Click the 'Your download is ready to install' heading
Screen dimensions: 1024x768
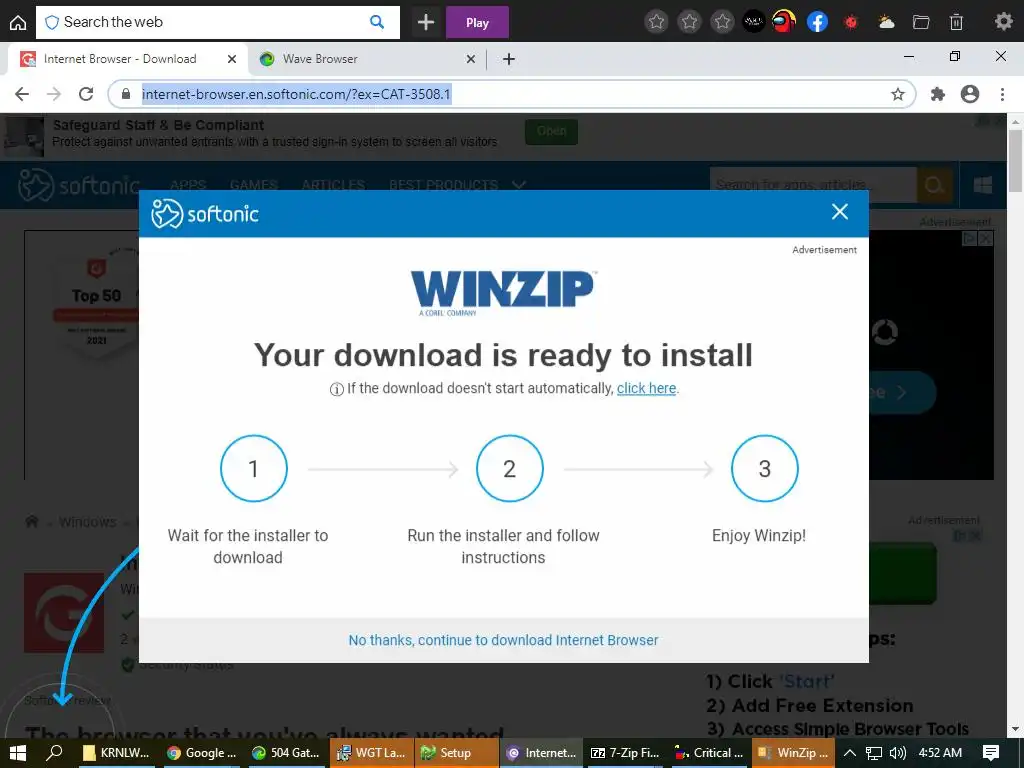503,355
